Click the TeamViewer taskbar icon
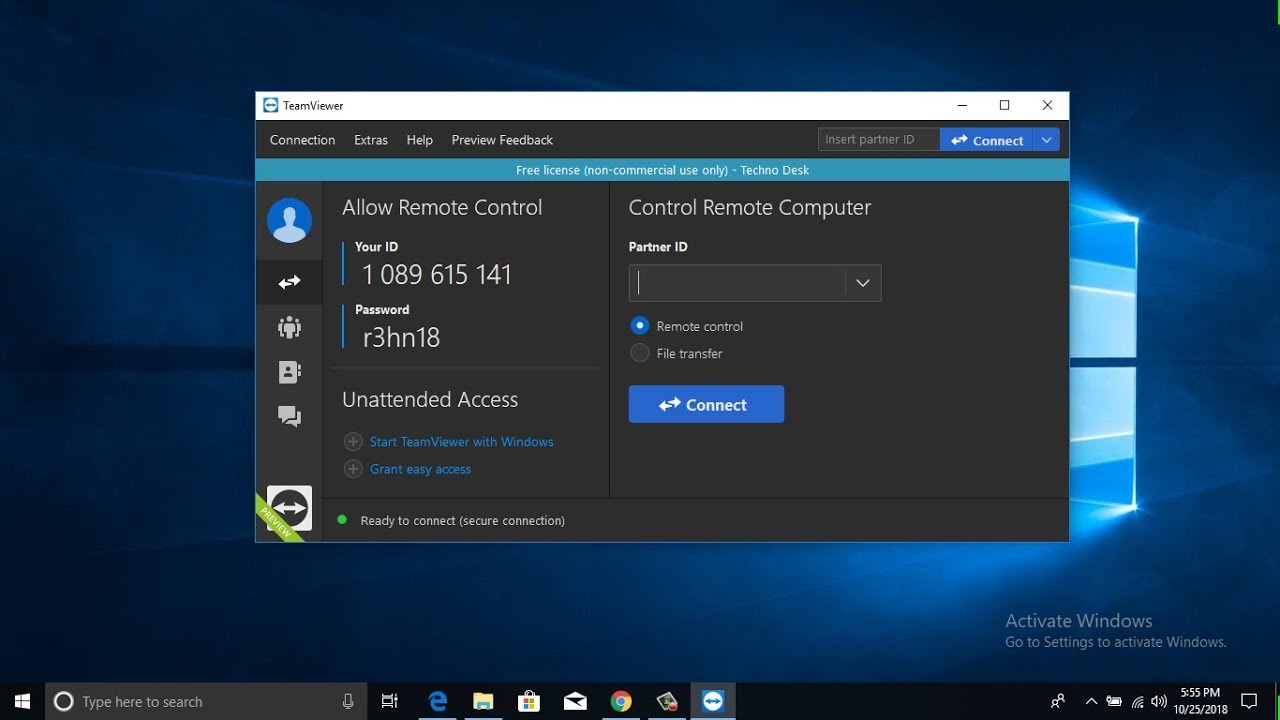 coord(713,701)
